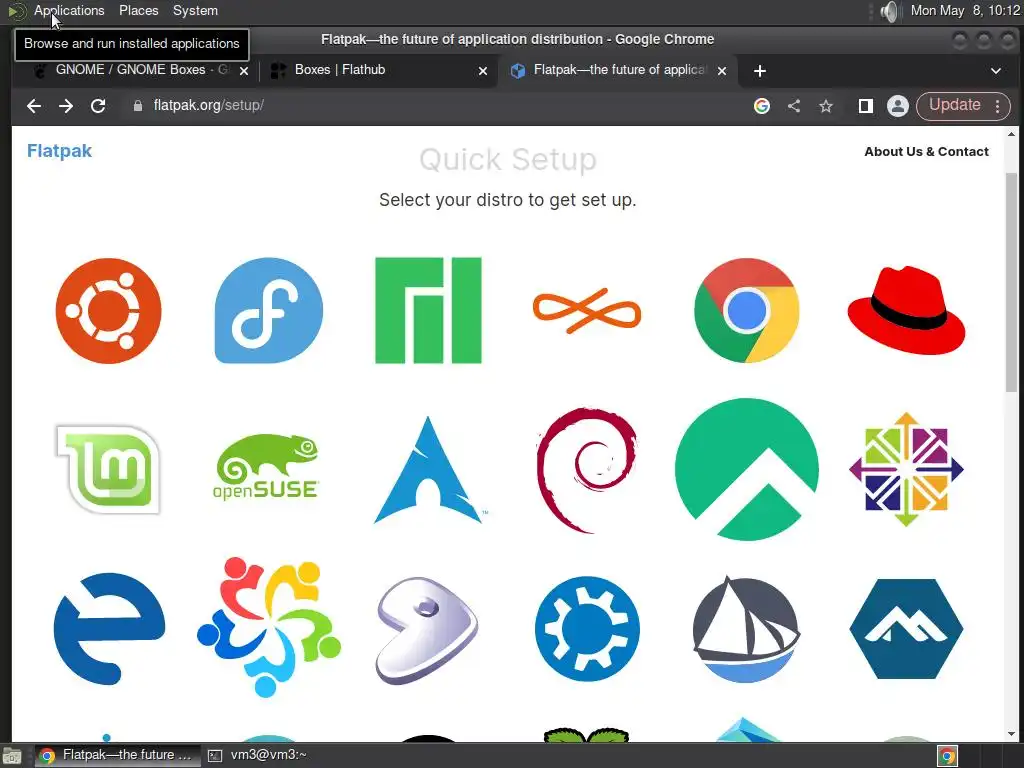Screen dimensions: 1024x768
Task: Close the Boxes | Flathub tab
Action: [483, 71]
